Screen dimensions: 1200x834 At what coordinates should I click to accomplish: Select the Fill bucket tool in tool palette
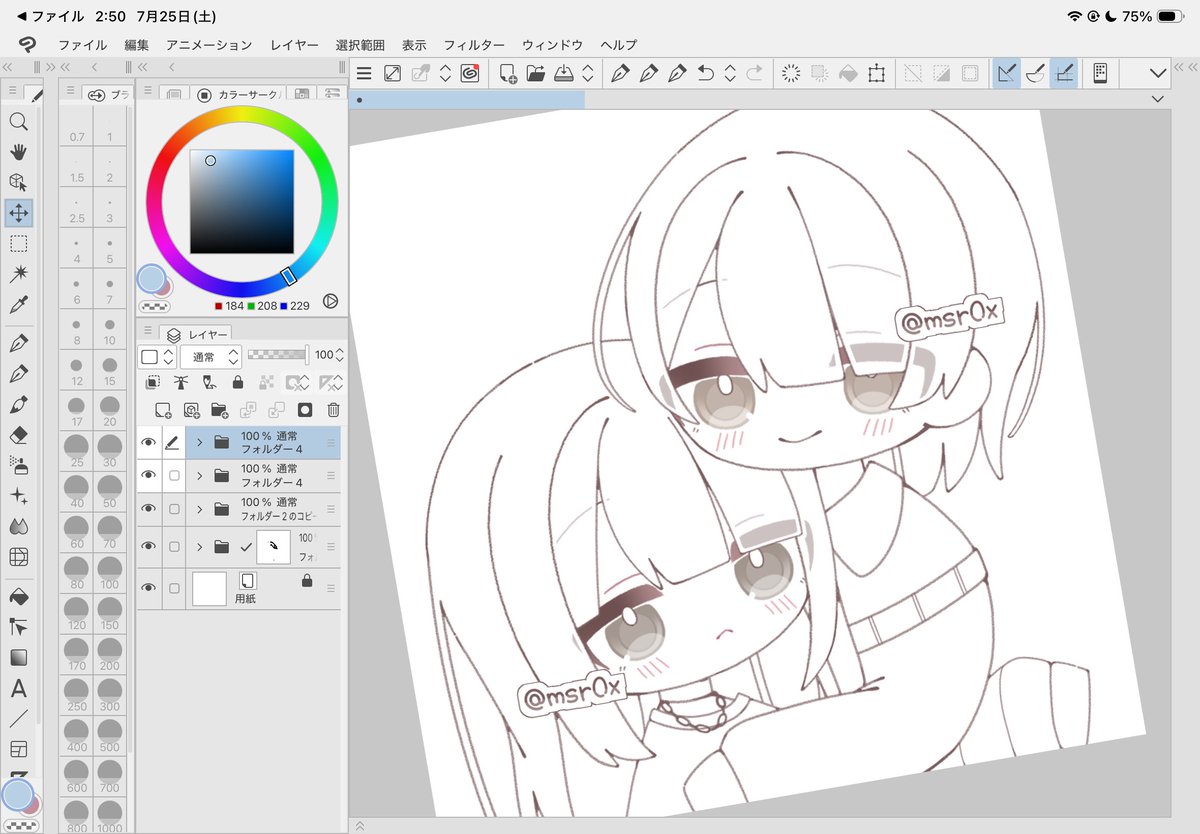point(18,596)
